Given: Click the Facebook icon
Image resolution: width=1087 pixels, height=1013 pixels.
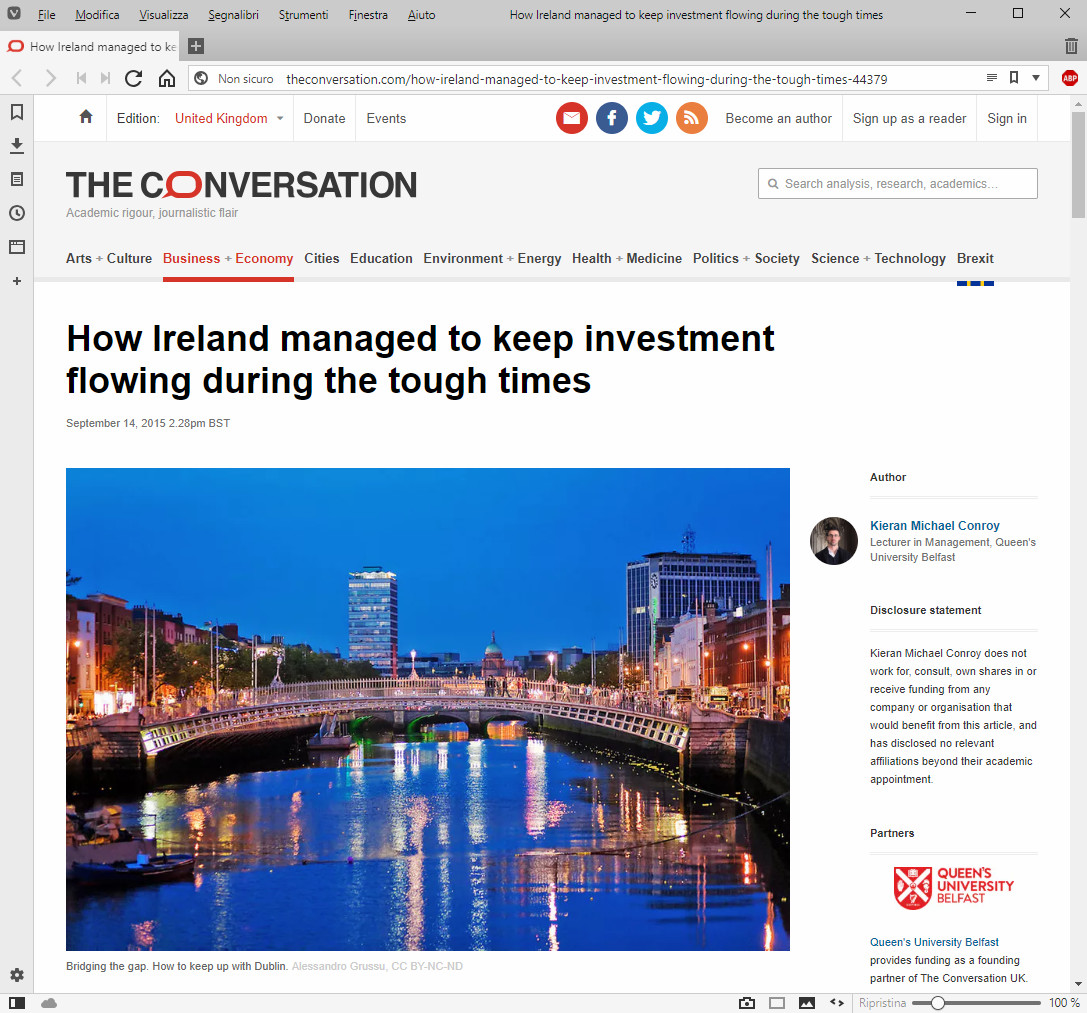Looking at the screenshot, I should click(612, 119).
